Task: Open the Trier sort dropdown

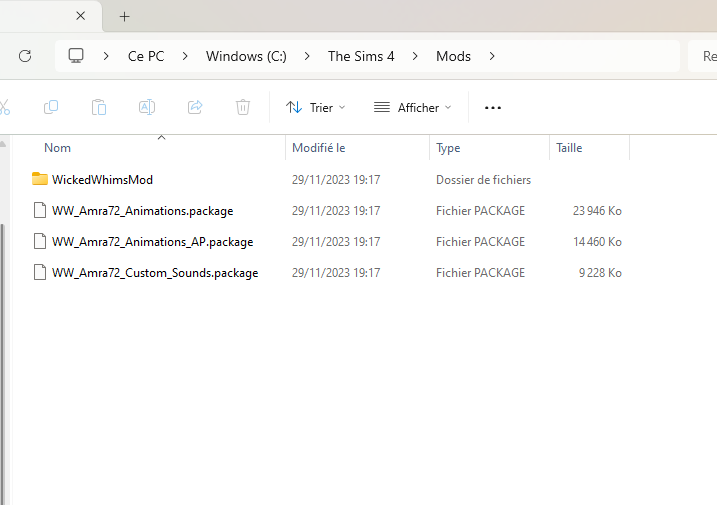Action: 316,107
